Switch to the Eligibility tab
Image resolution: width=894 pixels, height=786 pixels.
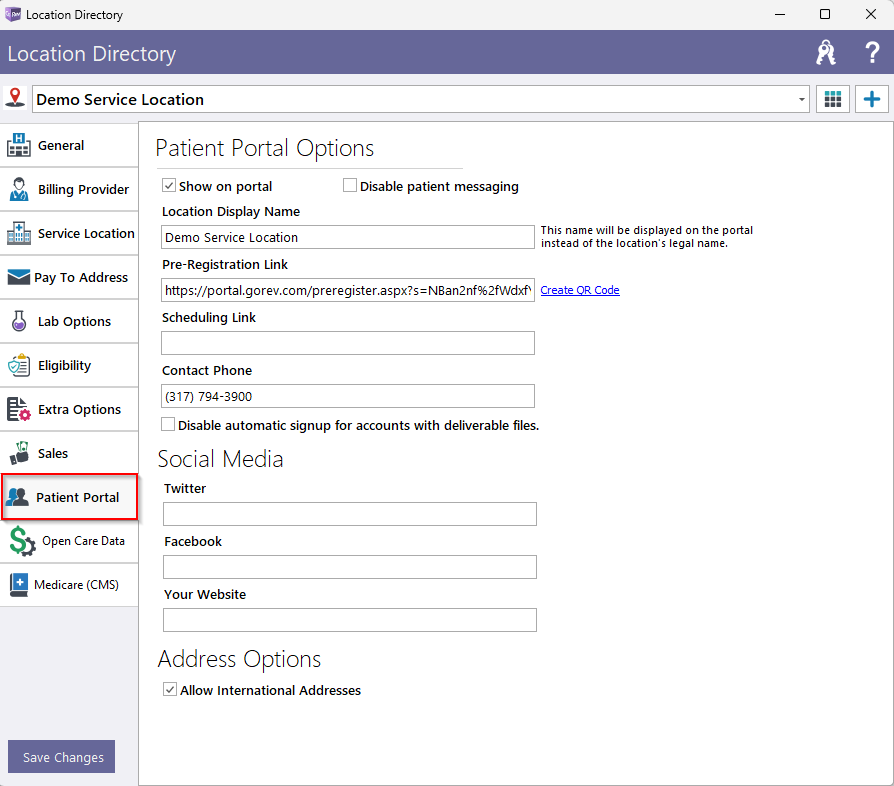click(x=69, y=365)
